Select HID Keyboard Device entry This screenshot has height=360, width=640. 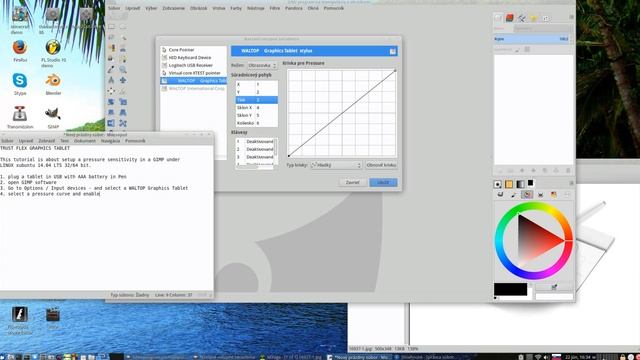point(193,58)
